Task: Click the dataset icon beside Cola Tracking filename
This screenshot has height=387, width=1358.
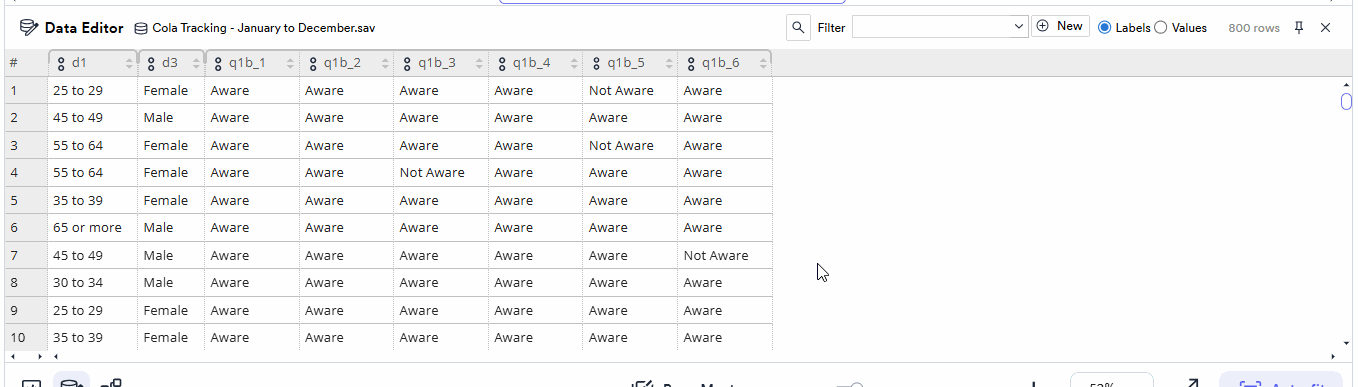Action: (x=141, y=28)
